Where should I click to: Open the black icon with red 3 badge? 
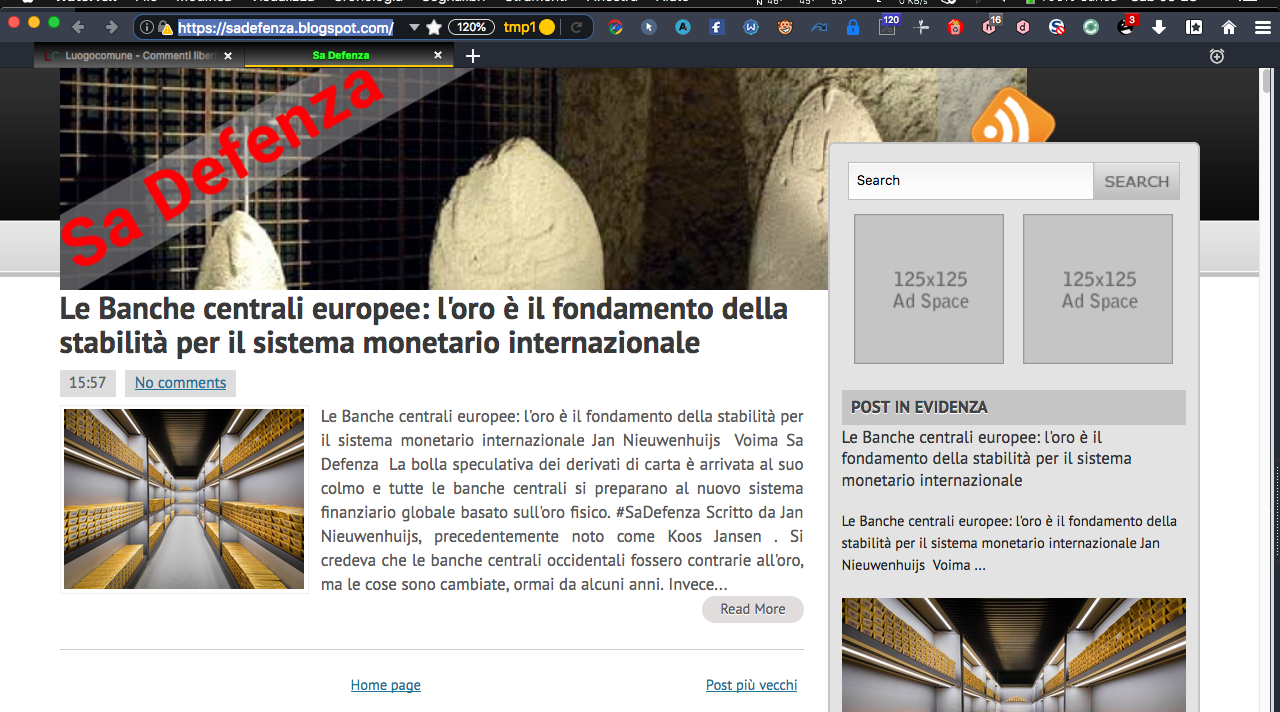(x=1127, y=25)
